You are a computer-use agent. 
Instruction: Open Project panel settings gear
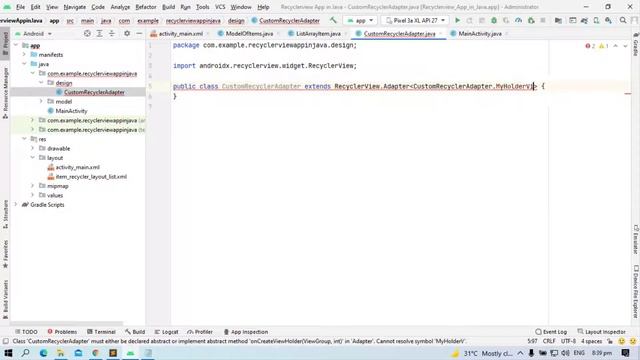[x=127, y=33]
